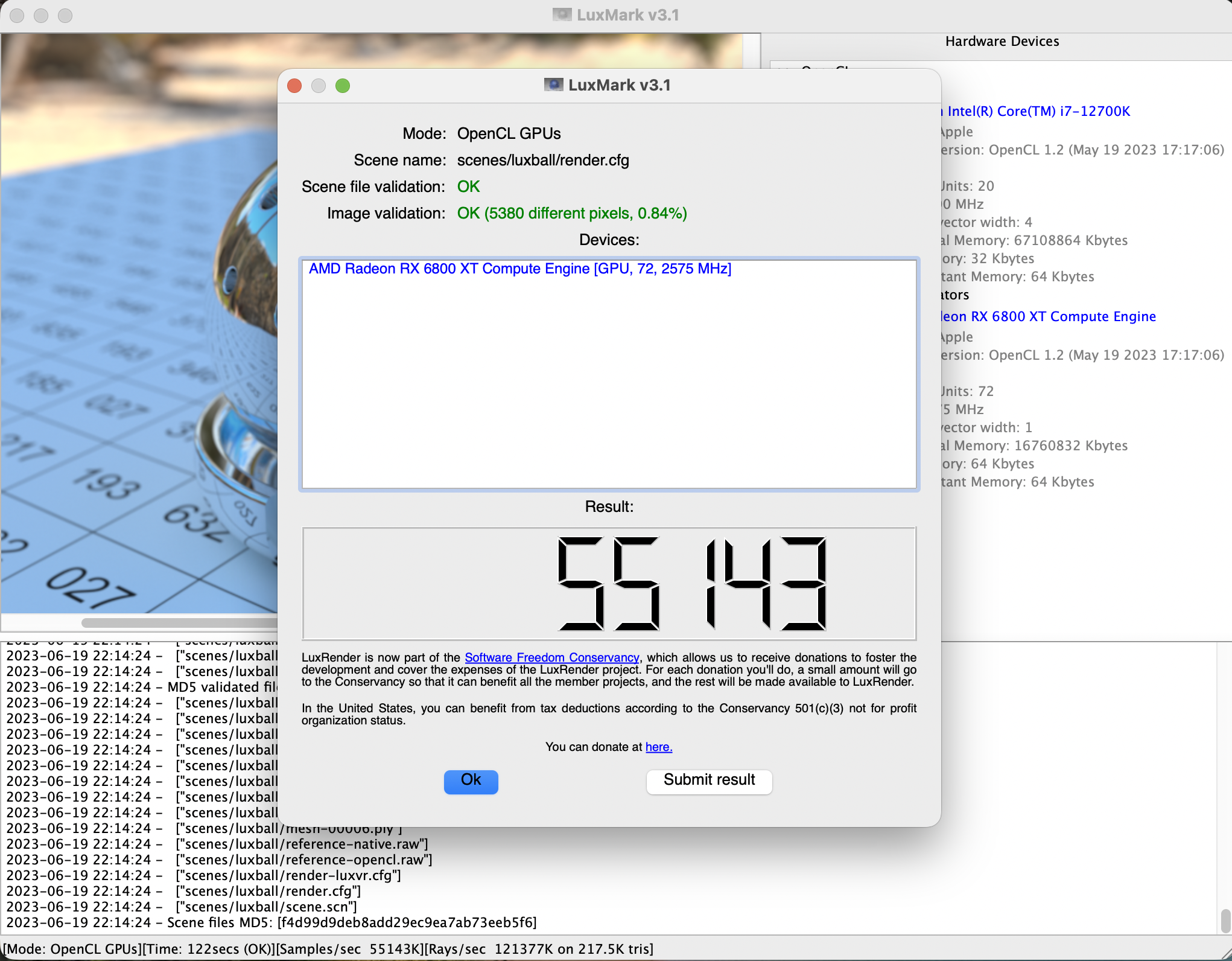Click the dialog's grey minimize button

click(319, 86)
